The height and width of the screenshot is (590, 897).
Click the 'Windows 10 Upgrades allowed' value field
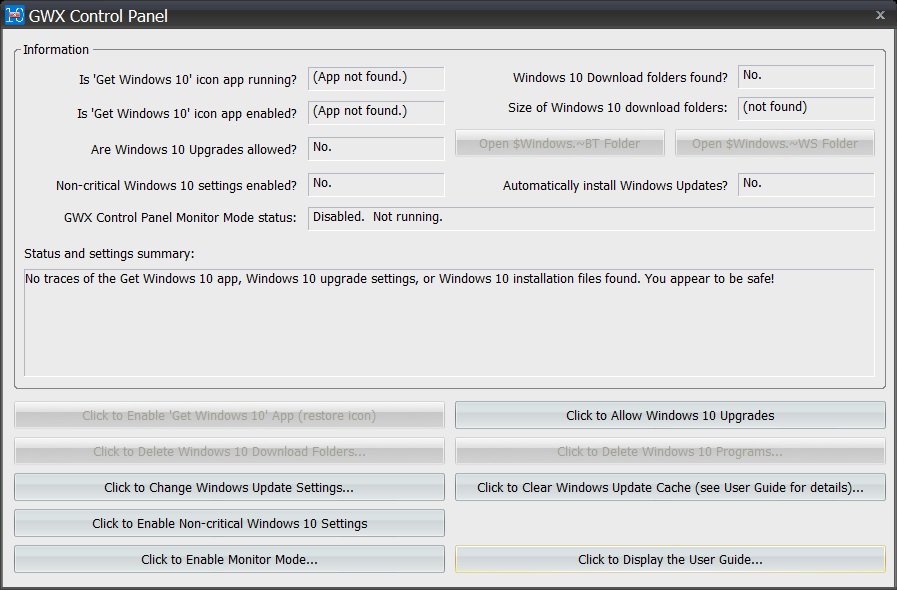pos(376,148)
